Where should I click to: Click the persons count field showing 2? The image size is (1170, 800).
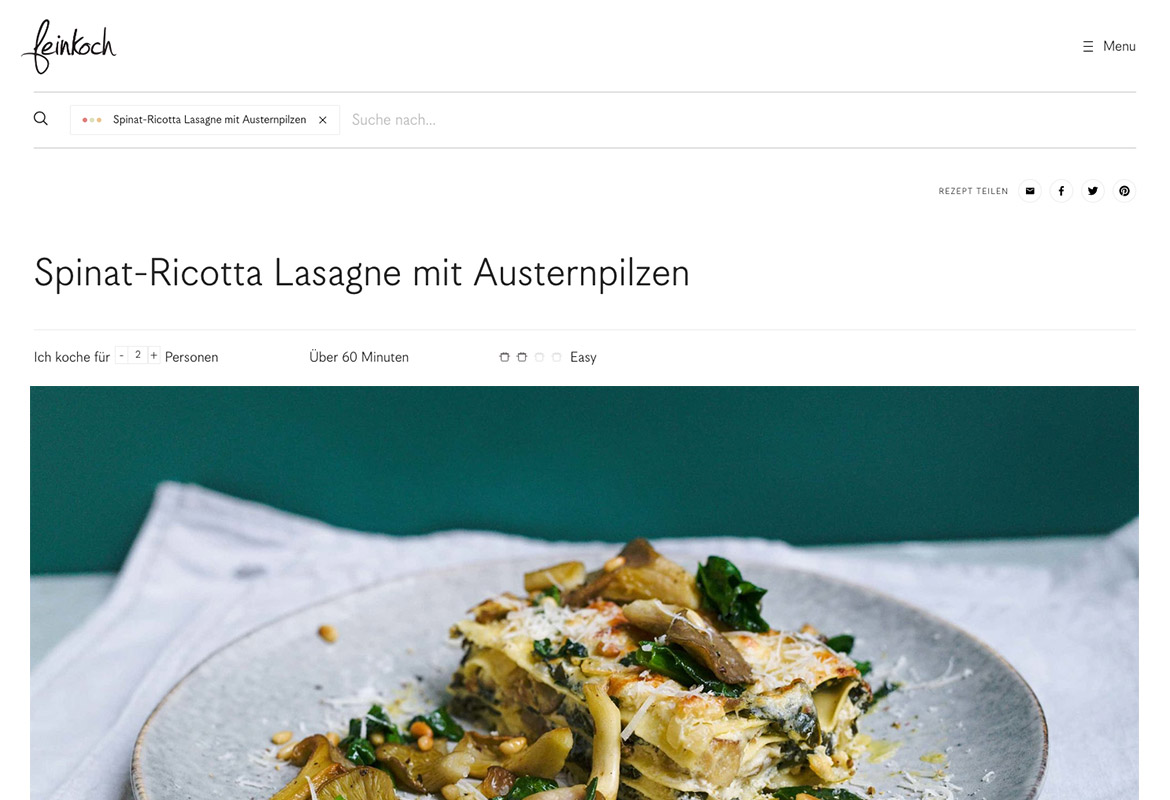138,355
